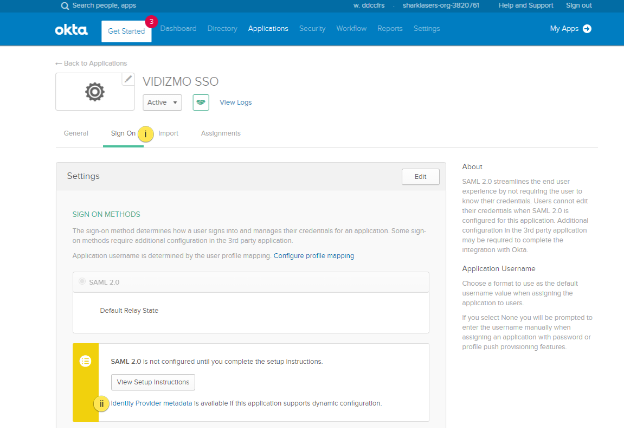Open the notification badge on Get Started
624x429 pixels.
click(151, 21)
